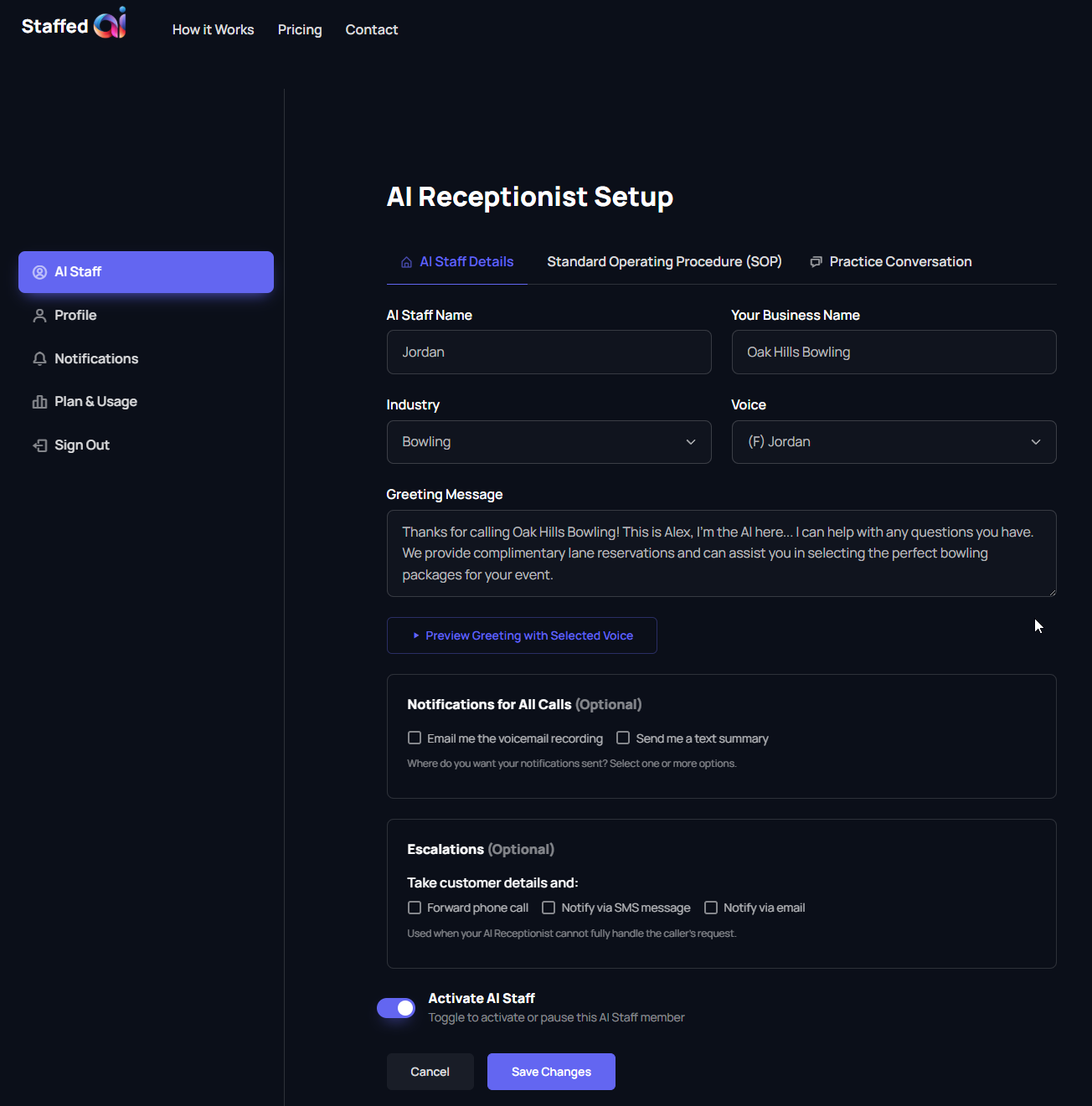Check Email me the voicemail recording
The height and width of the screenshot is (1106, 1092).
(x=415, y=738)
